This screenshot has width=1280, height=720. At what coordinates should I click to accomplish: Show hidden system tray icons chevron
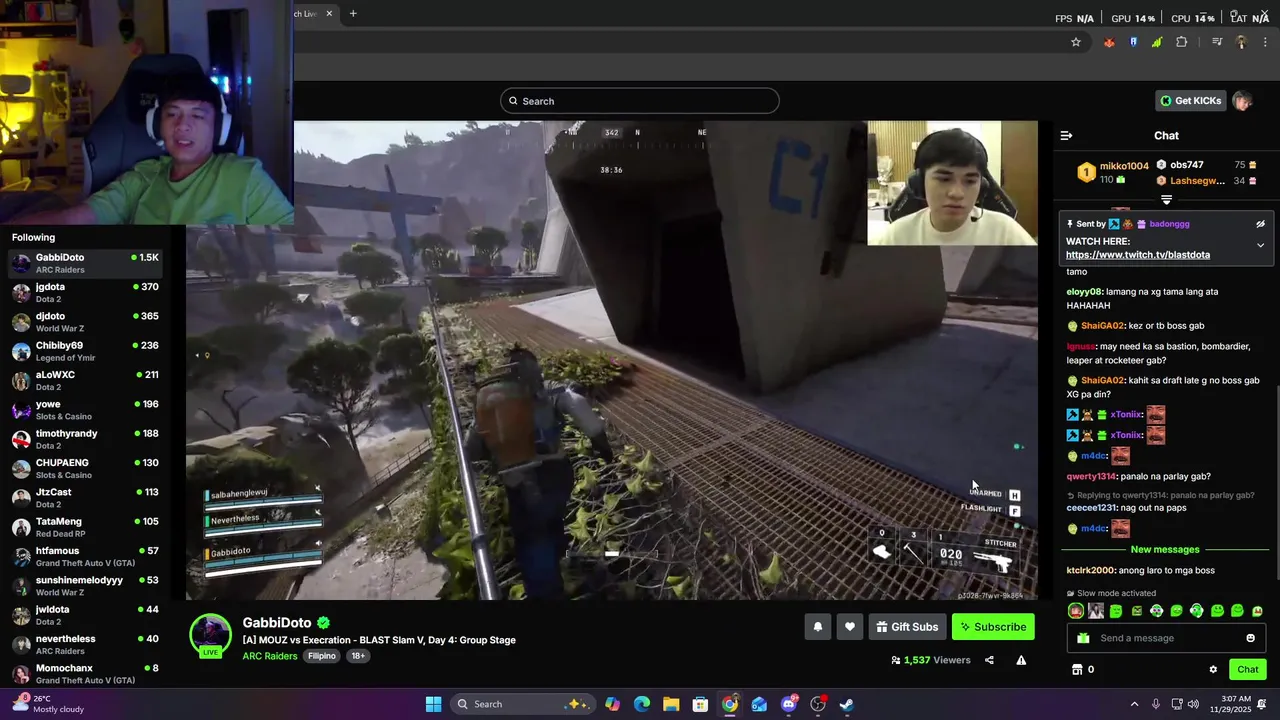[1134, 704]
